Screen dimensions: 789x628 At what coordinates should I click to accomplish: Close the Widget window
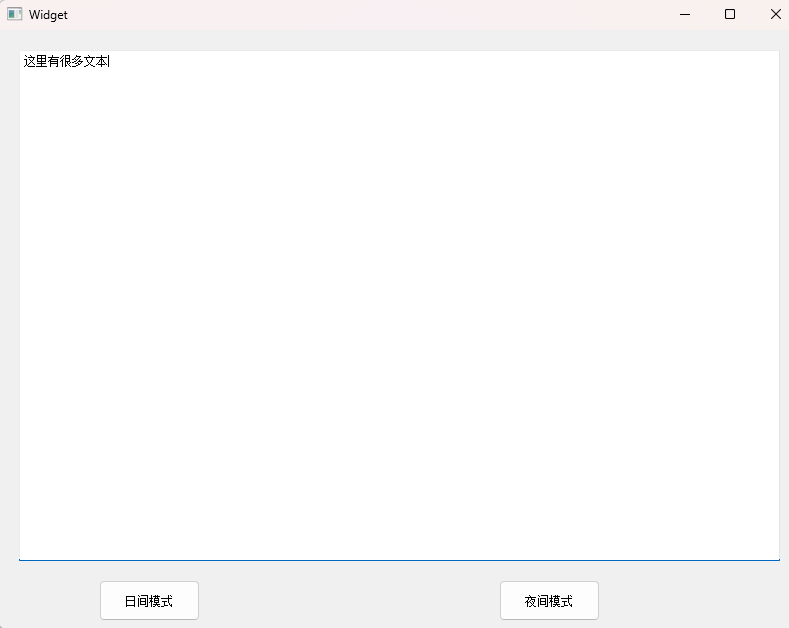pos(775,14)
